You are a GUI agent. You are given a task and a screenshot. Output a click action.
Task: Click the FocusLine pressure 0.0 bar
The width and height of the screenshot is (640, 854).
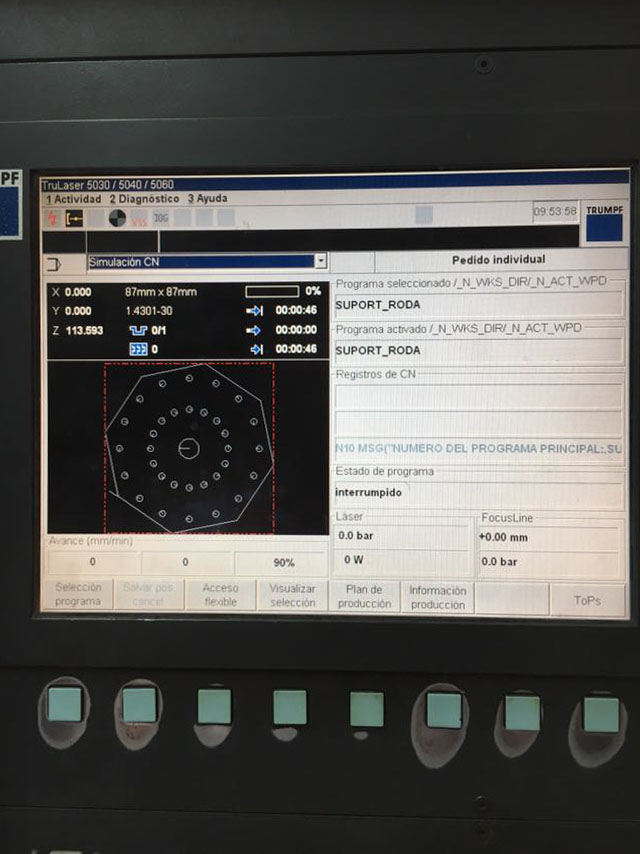(499, 562)
